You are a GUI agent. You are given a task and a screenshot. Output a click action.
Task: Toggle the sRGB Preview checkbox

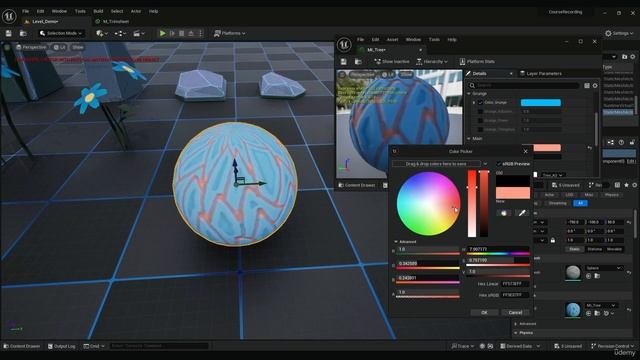[499, 164]
